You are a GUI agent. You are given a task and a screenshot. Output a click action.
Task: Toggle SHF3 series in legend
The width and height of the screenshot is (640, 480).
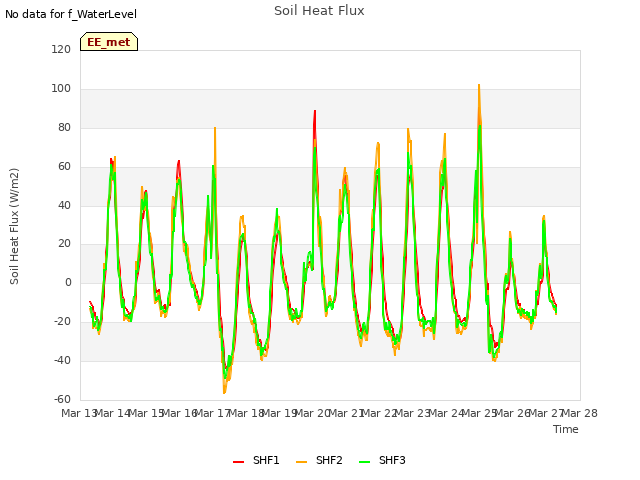point(382,460)
